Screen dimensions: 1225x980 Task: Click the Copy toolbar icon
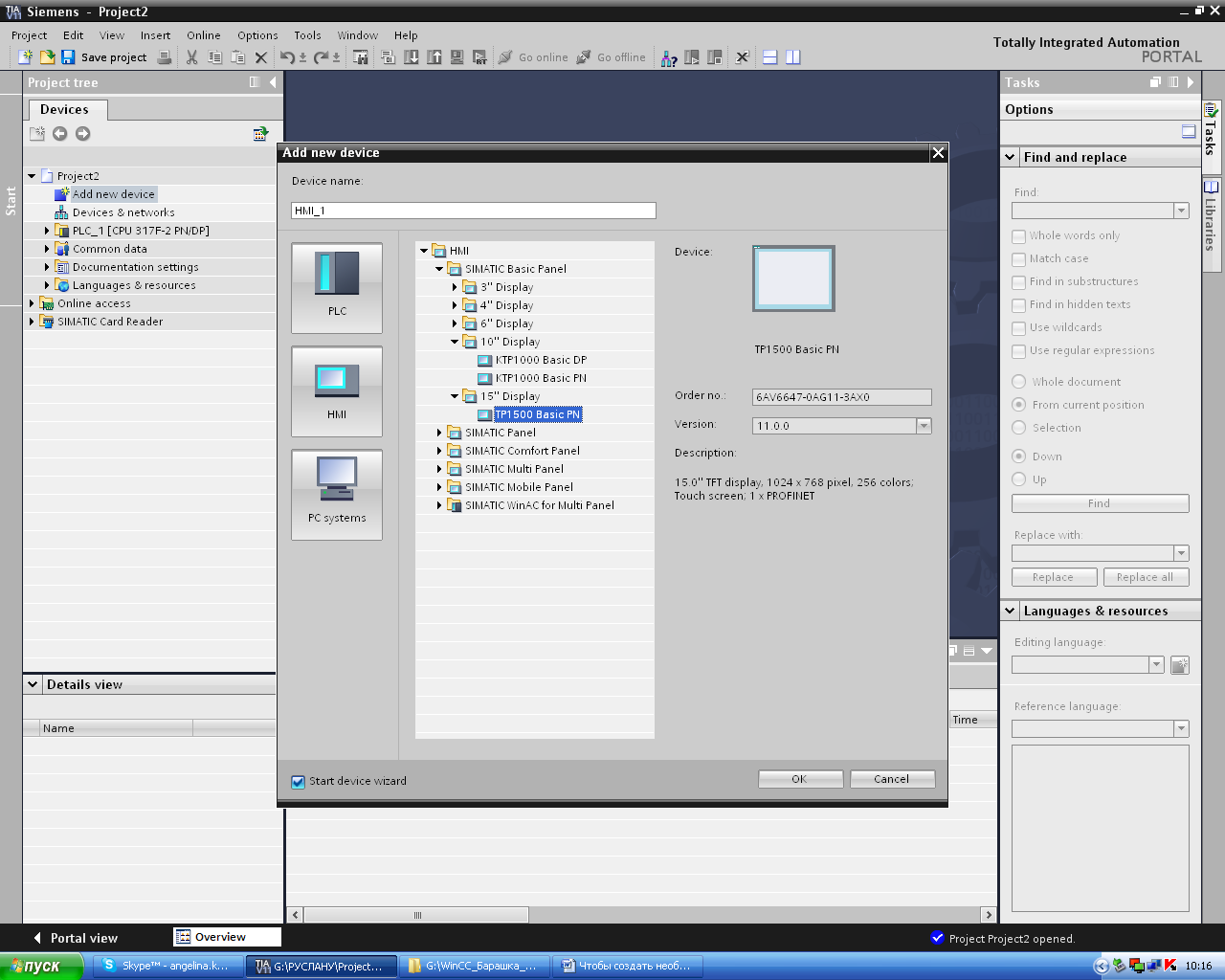point(214,57)
